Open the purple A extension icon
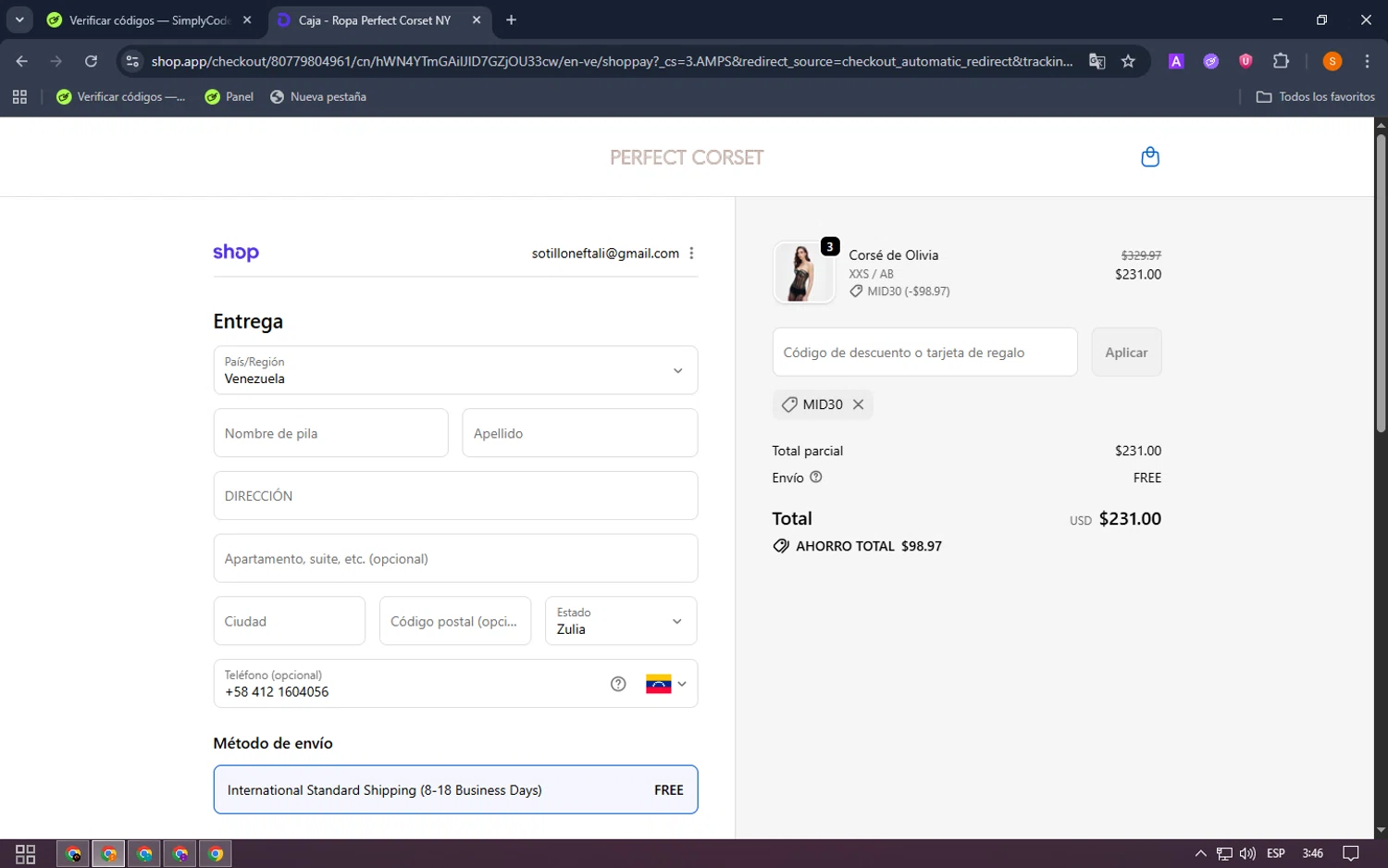 point(1176,61)
